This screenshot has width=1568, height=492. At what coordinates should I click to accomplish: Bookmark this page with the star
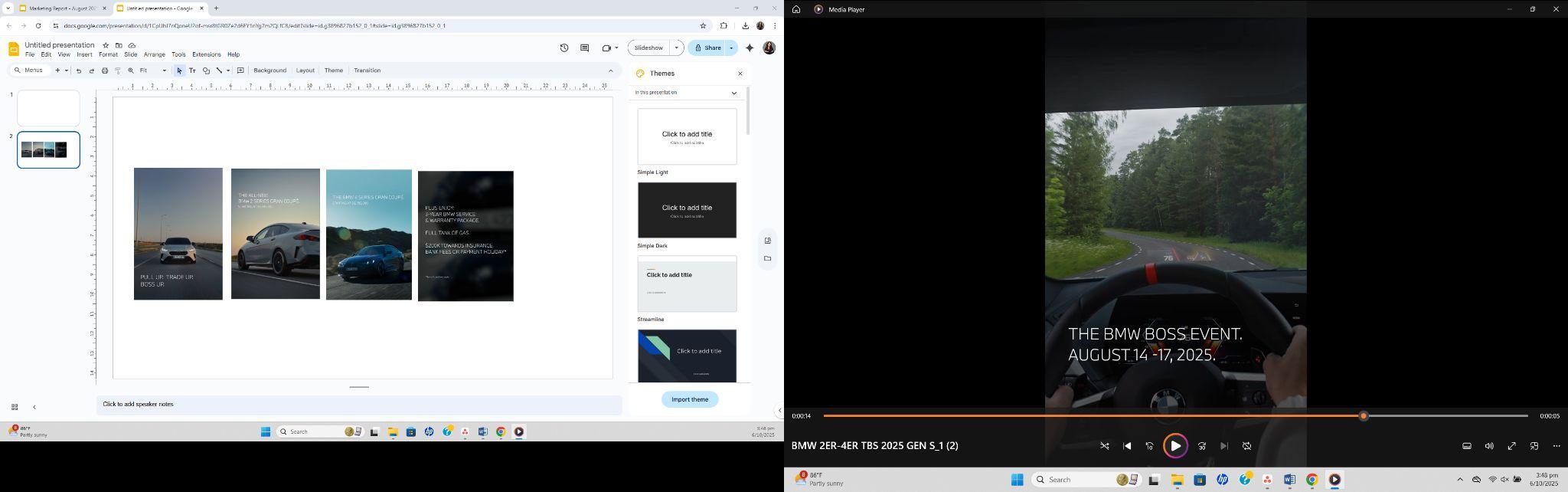coord(703,25)
